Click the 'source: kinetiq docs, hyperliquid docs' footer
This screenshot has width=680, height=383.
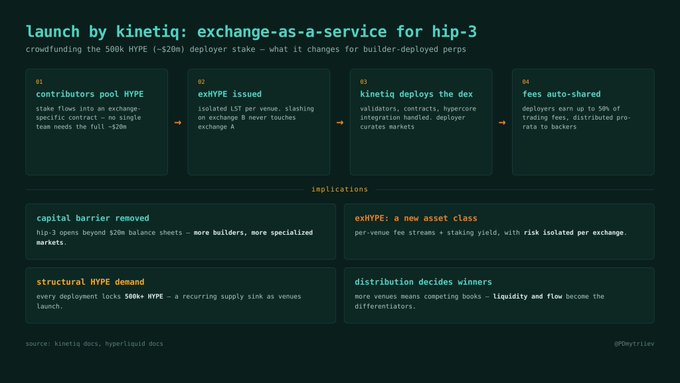[95, 344]
